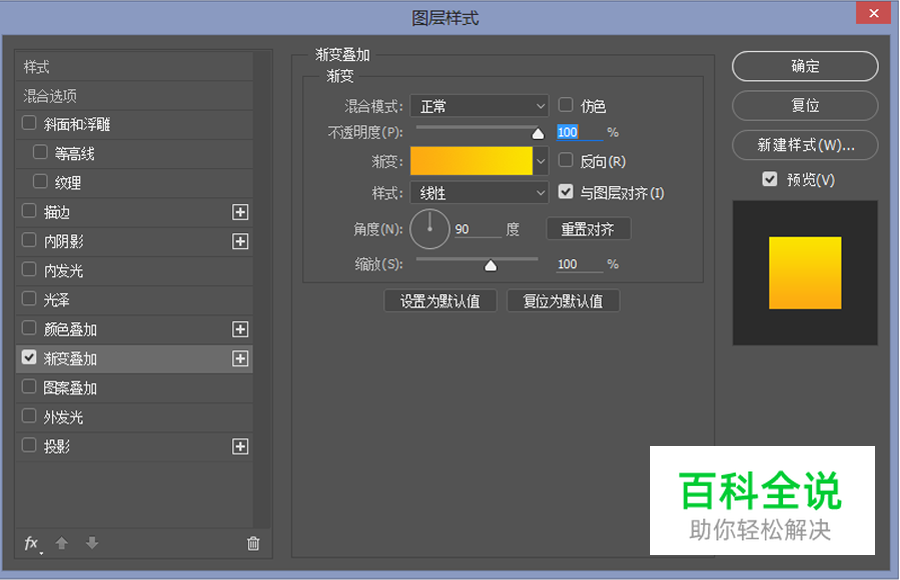Click the trash icon to delete effect

(x=253, y=543)
